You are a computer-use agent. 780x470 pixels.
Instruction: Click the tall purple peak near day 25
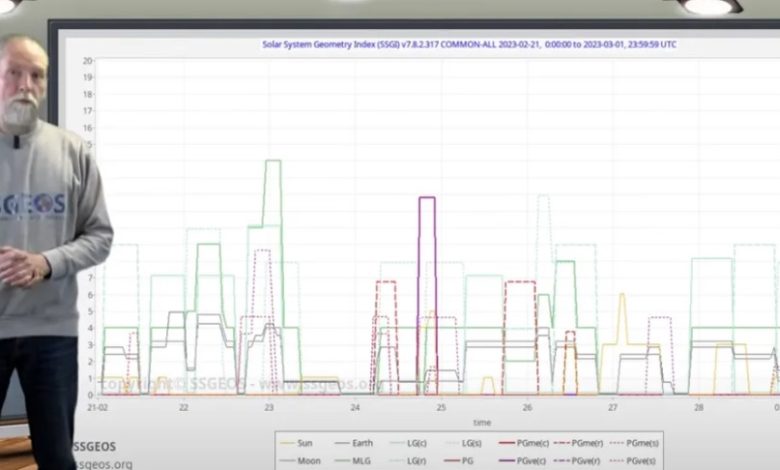coord(427,200)
